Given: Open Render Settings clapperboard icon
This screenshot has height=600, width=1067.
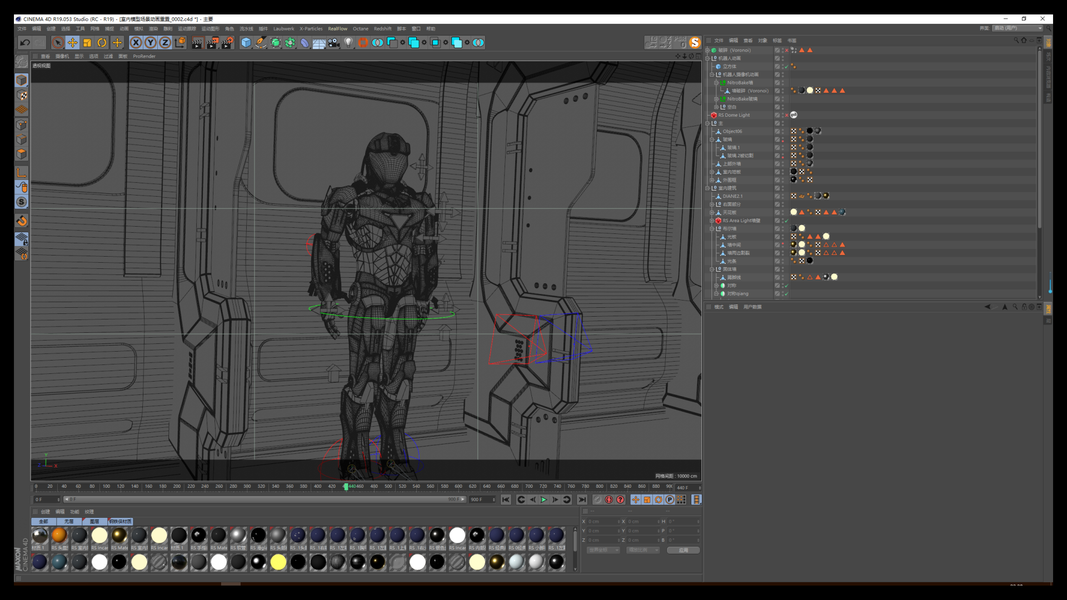Looking at the screenshot, I should click(227, 43).
